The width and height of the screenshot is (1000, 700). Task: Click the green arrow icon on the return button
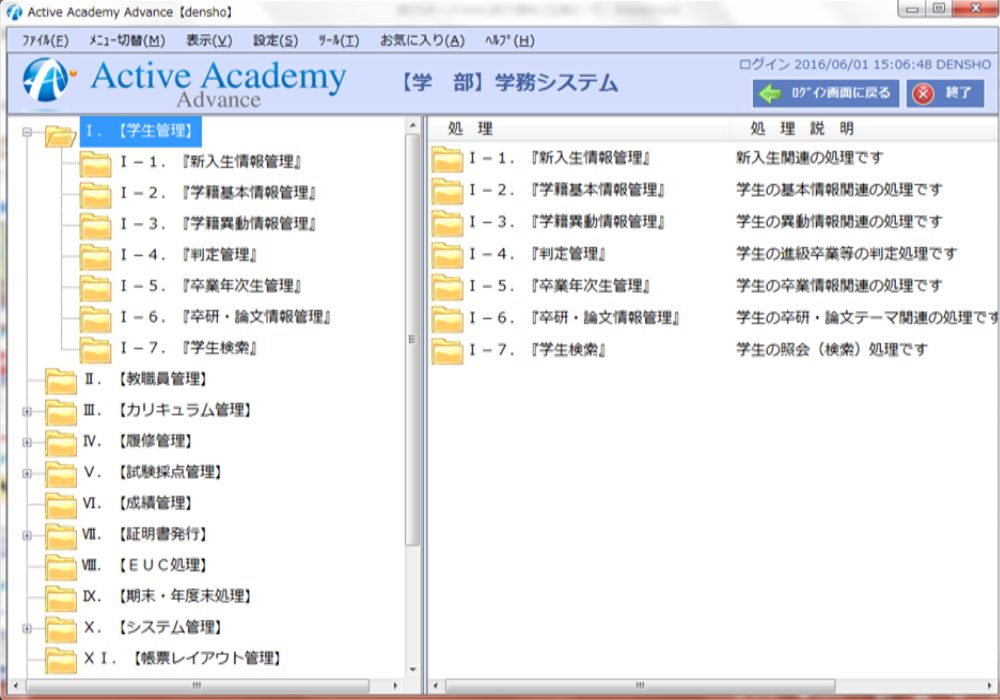[x=768, y=93]
